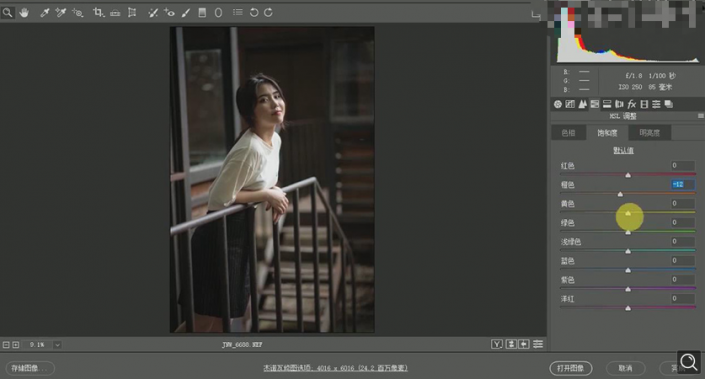This screenshot has height=379, width=705.
Task: Select the Transform tool
Action: (x=132, y=13)
